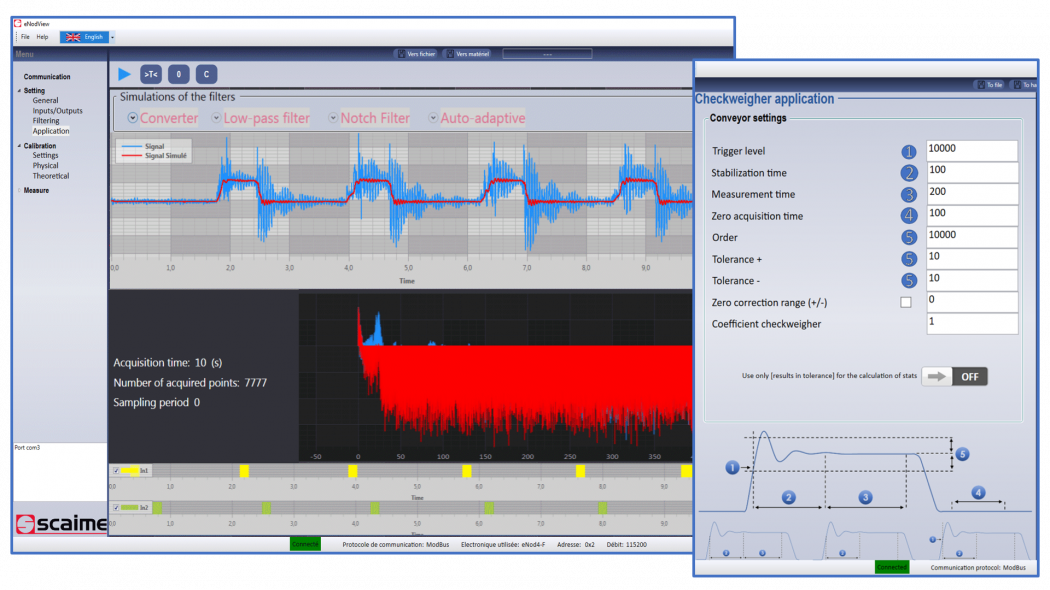
Task: Switch the OFF toggle for tolerance stats
Action: [967, 376]
